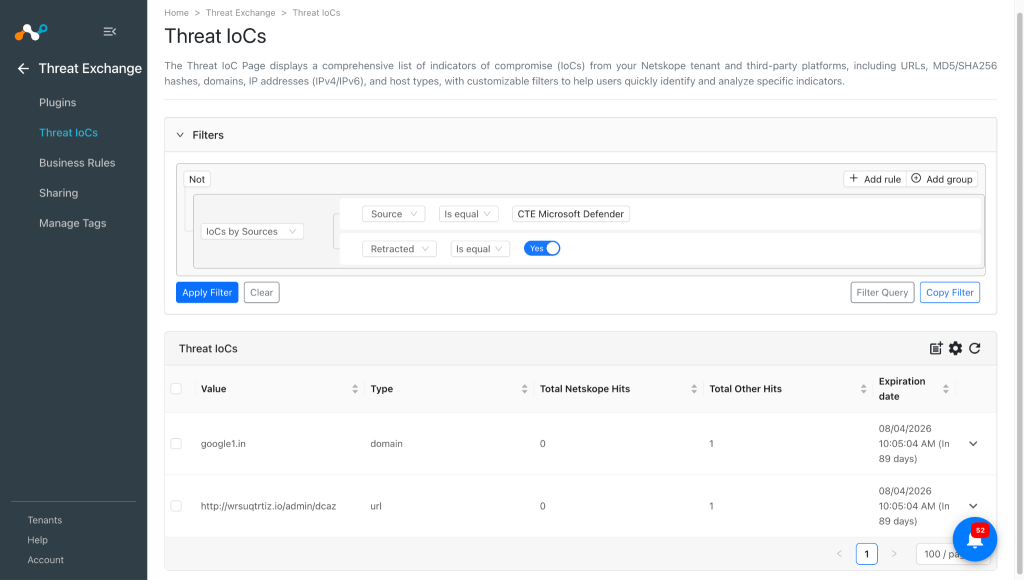This screenshot has height=580, width=1024.
Task: Collapse the sidebar menu icon
Action: click(x=110, y=31)
